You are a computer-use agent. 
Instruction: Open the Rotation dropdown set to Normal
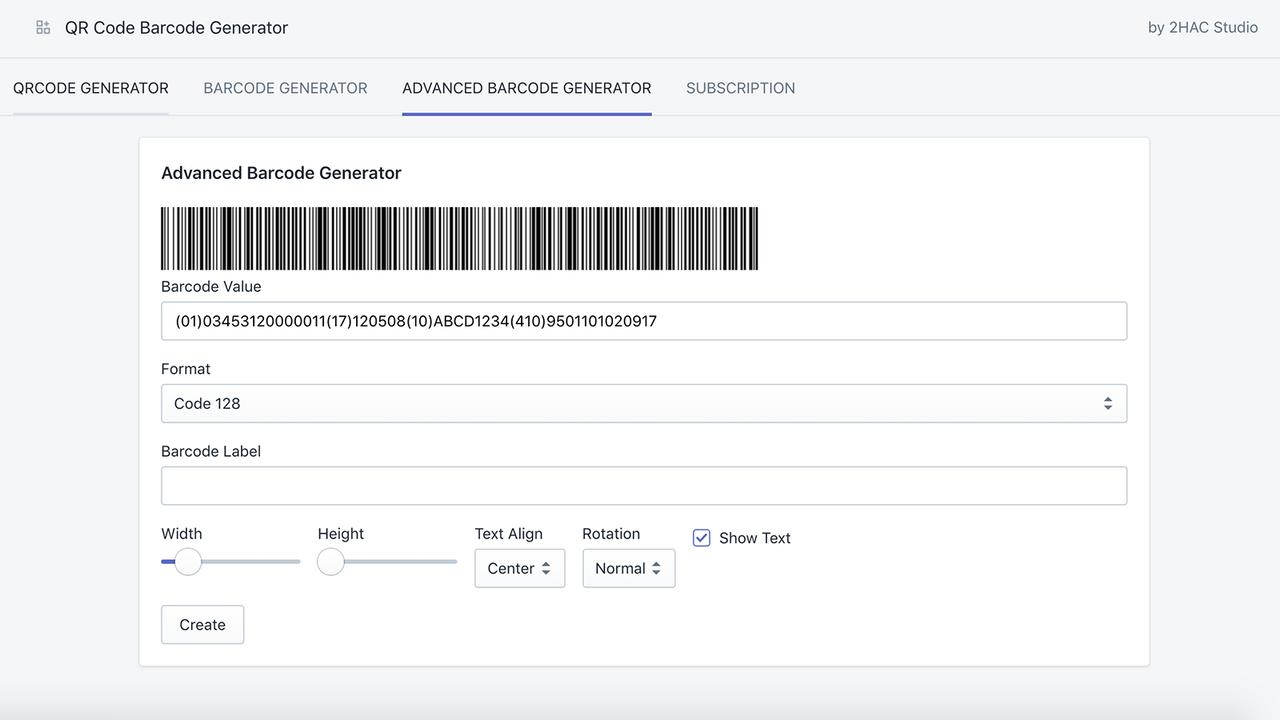pos(629,568)
